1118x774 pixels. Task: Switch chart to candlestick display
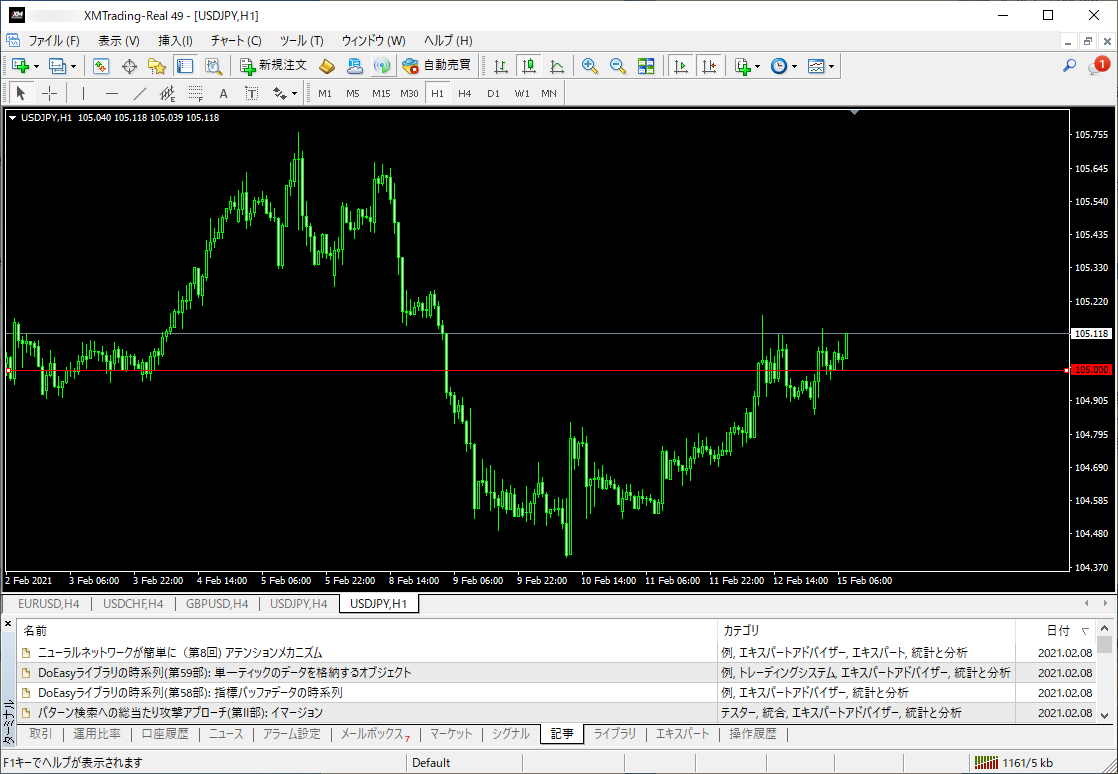click(528, 66)
